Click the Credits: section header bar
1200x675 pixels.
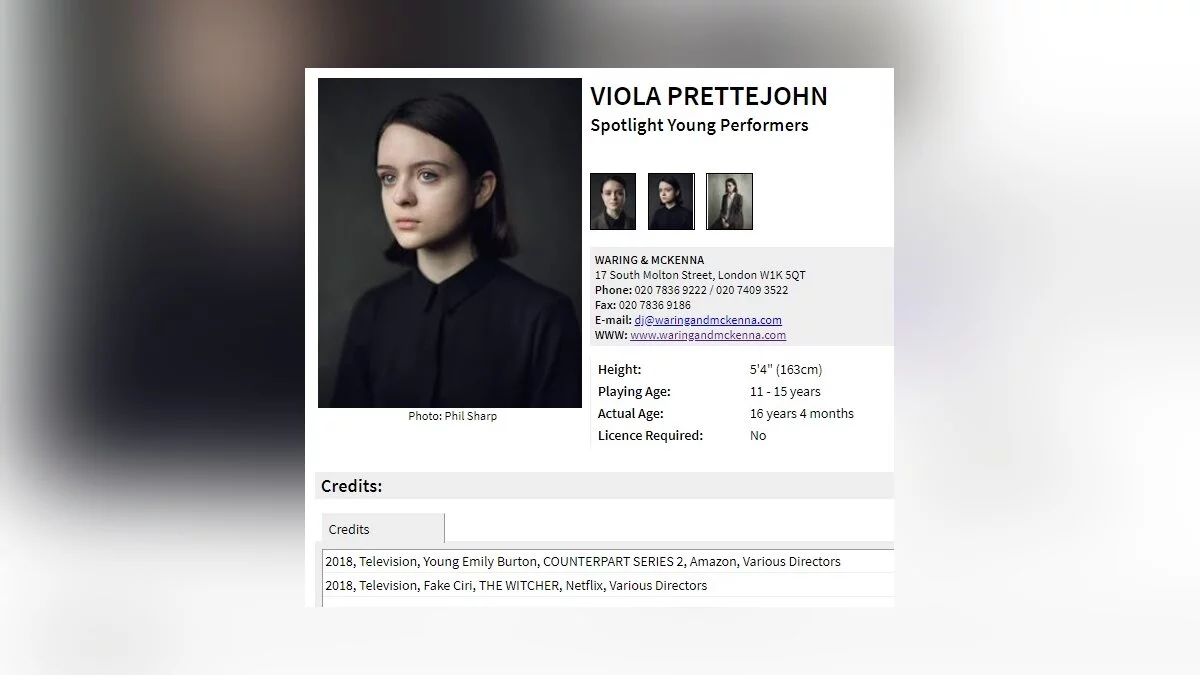pyautogui.click(x=604, y=486)
